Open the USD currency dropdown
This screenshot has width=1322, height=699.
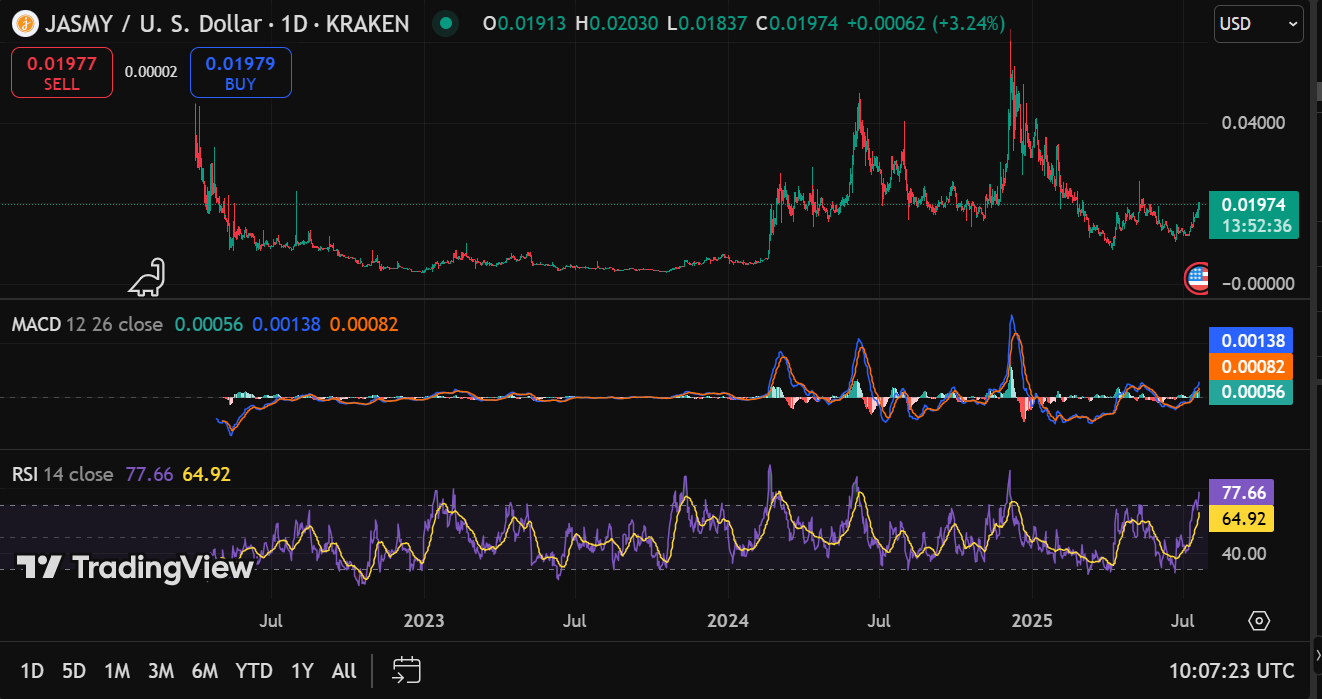tap(1258, 23)
